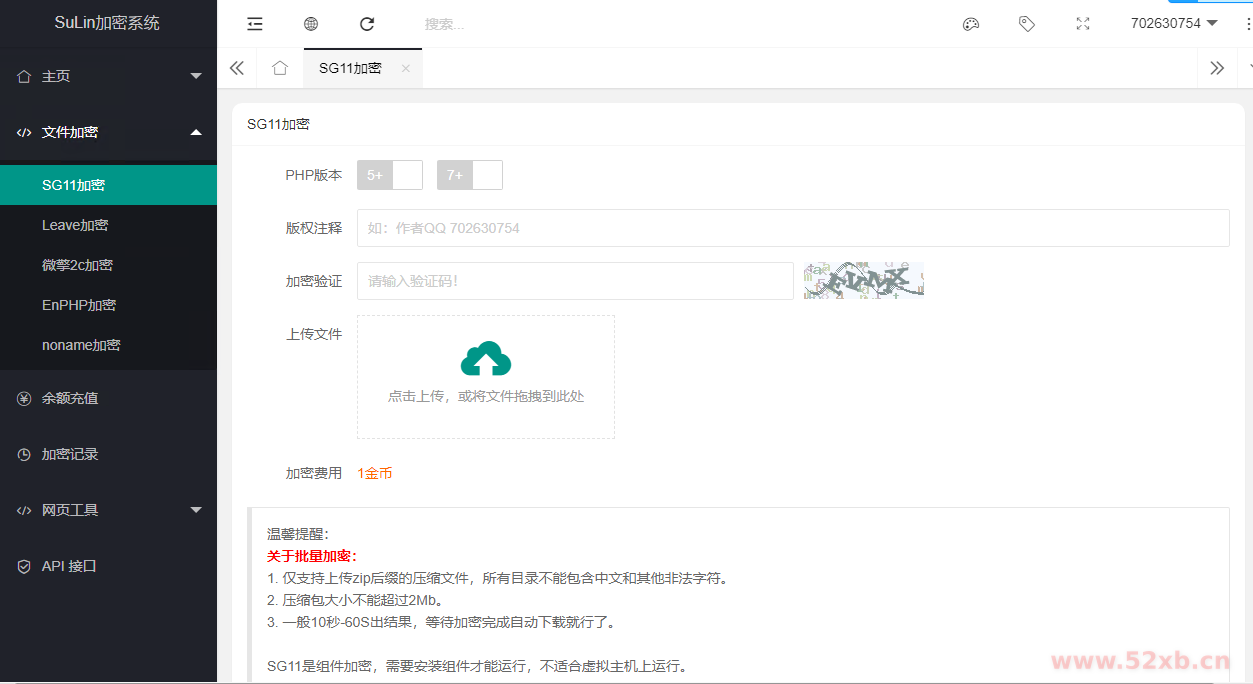The height and width of the screenshot is (684, 1253).
Task: Click the refresh icon in top bar
Action: click(x=367, y=24)
